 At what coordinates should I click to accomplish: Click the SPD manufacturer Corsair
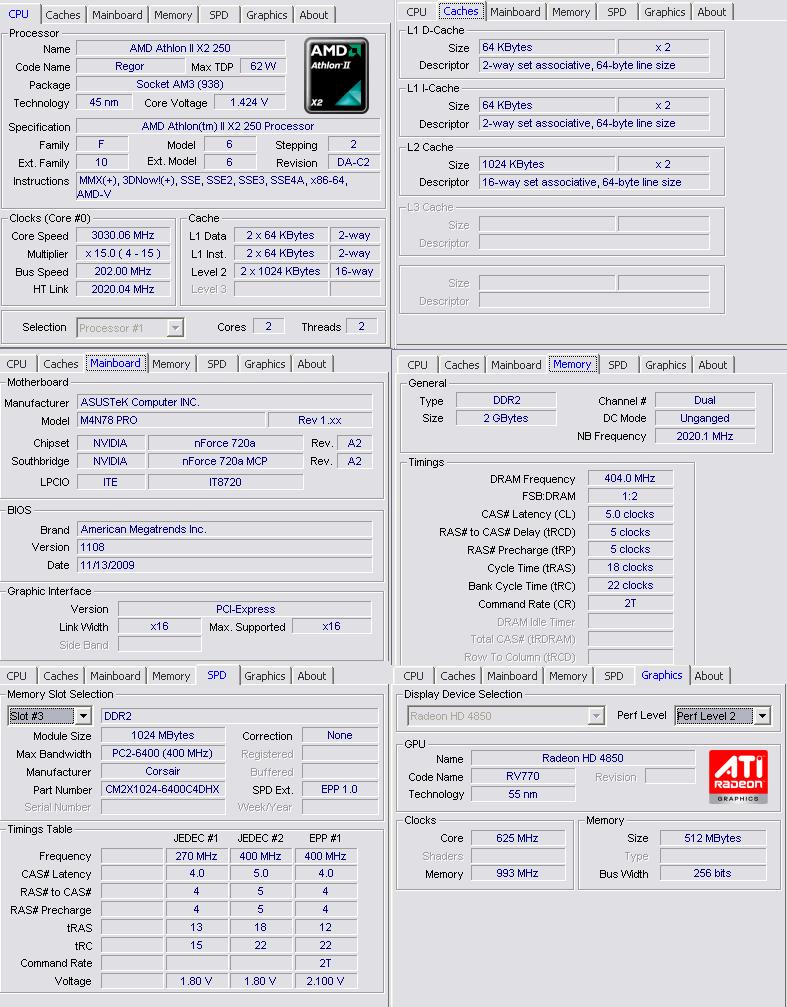click(x=163, y=771)
